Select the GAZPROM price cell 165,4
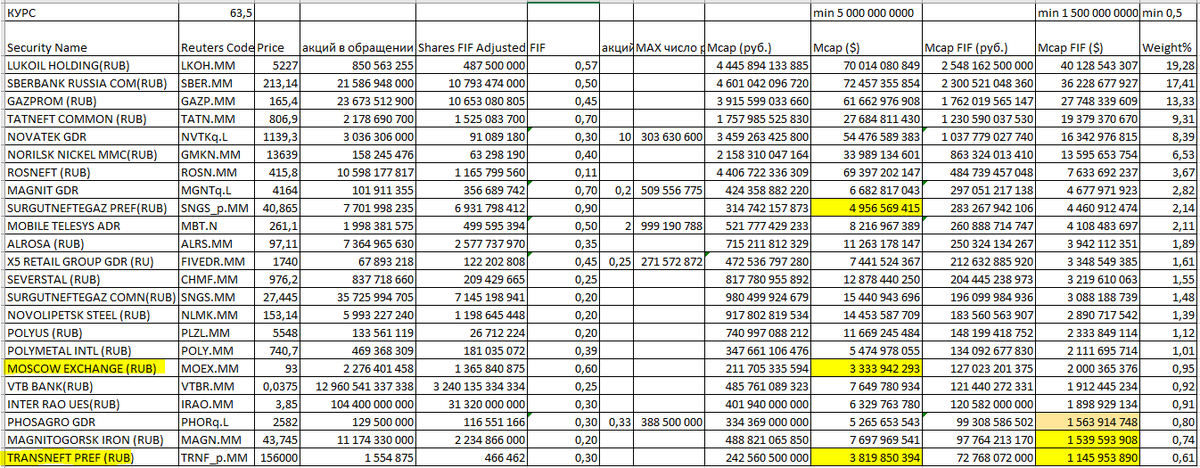Screen dimensions: 1200x468 (272, 100)
